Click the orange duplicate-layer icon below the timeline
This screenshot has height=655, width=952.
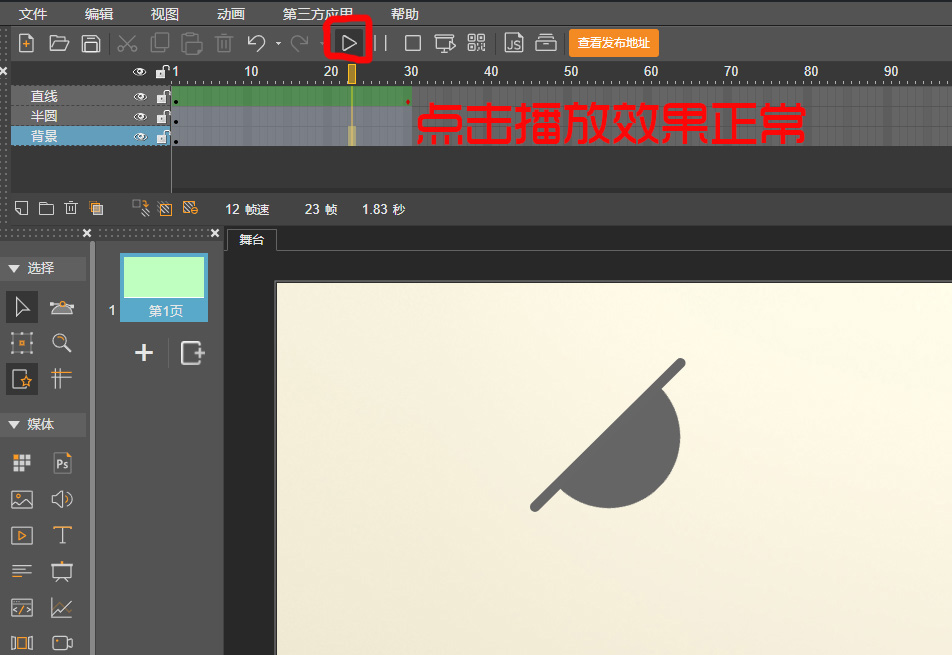tap(96, 208)
